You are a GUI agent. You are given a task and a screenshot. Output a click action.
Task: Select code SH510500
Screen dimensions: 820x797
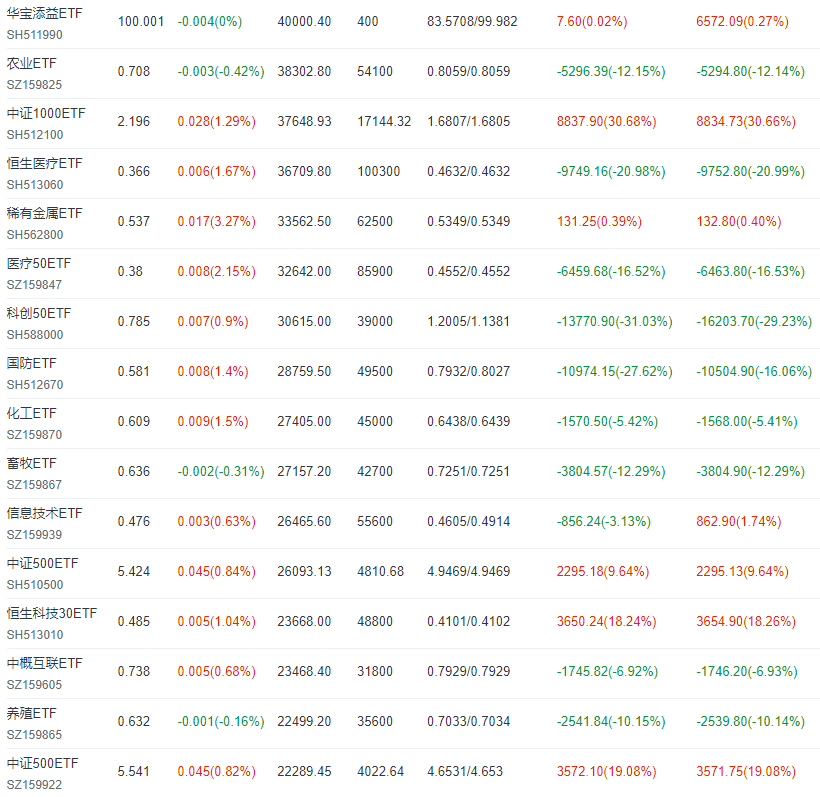click(x=35, y=585)
